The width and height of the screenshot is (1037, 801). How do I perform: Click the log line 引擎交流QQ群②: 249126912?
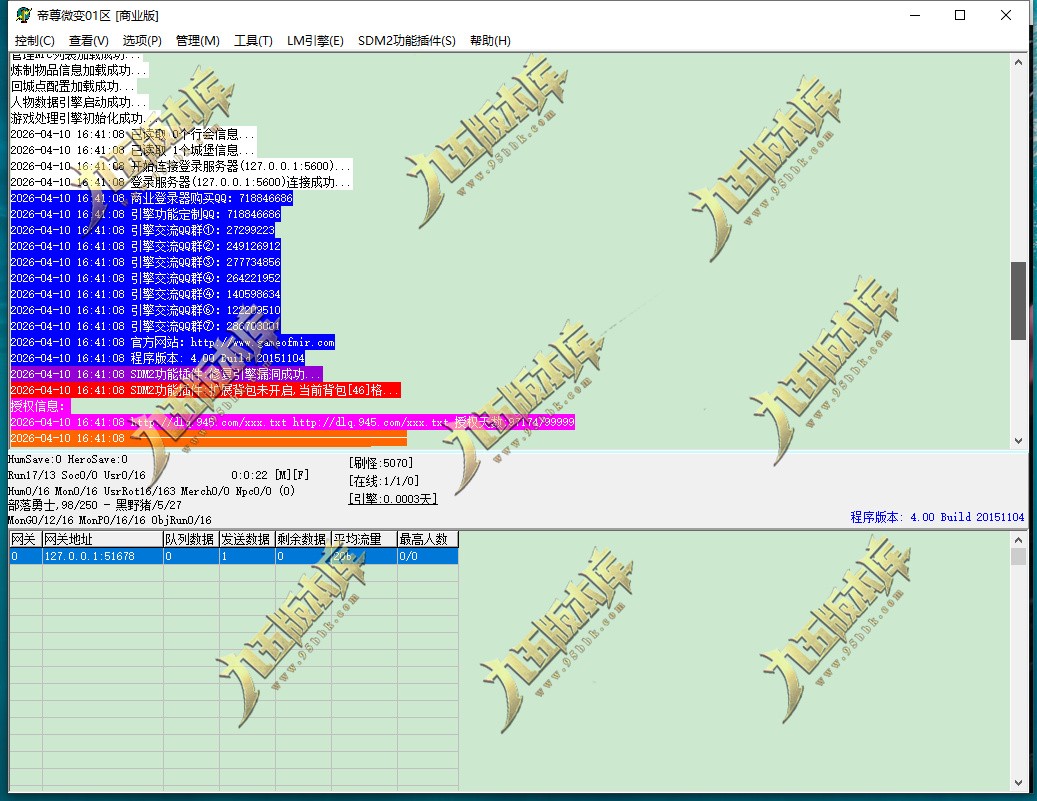145,246
